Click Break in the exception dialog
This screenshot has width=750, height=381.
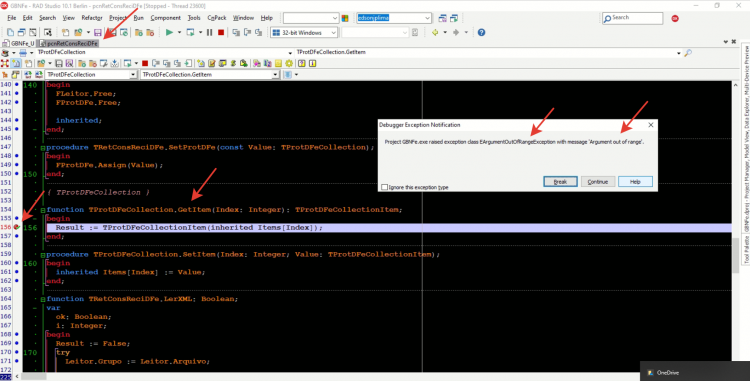[x=560, y=182]
